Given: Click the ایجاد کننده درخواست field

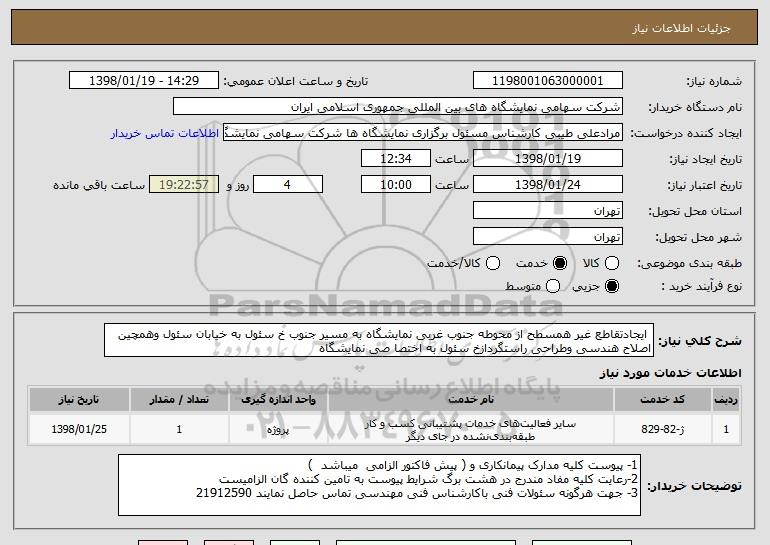Looking at the screenshot, I should coord(423,133).
